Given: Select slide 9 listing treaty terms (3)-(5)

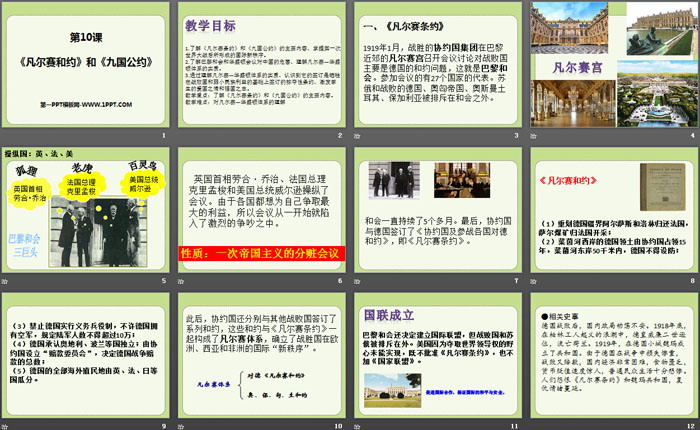Looking at the screenshot, I should (x=86, y=355).
